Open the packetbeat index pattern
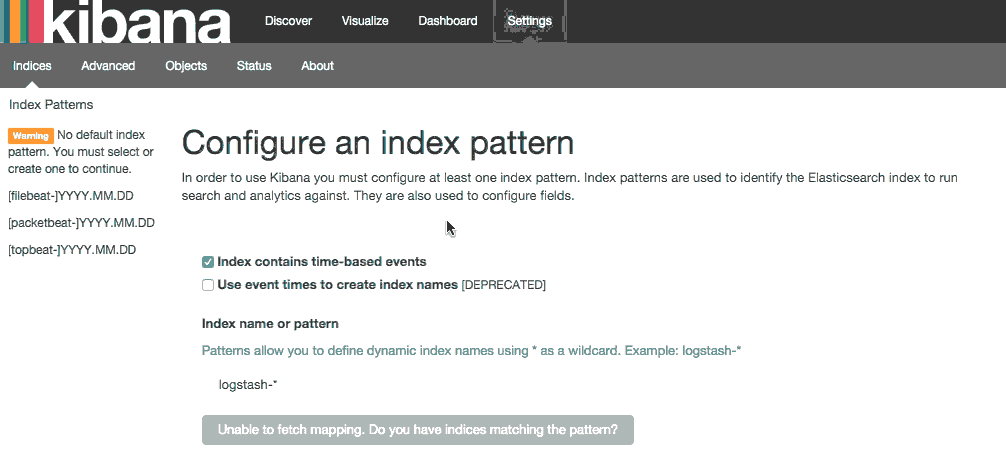The image size is (1006, 476). (81, 223)
